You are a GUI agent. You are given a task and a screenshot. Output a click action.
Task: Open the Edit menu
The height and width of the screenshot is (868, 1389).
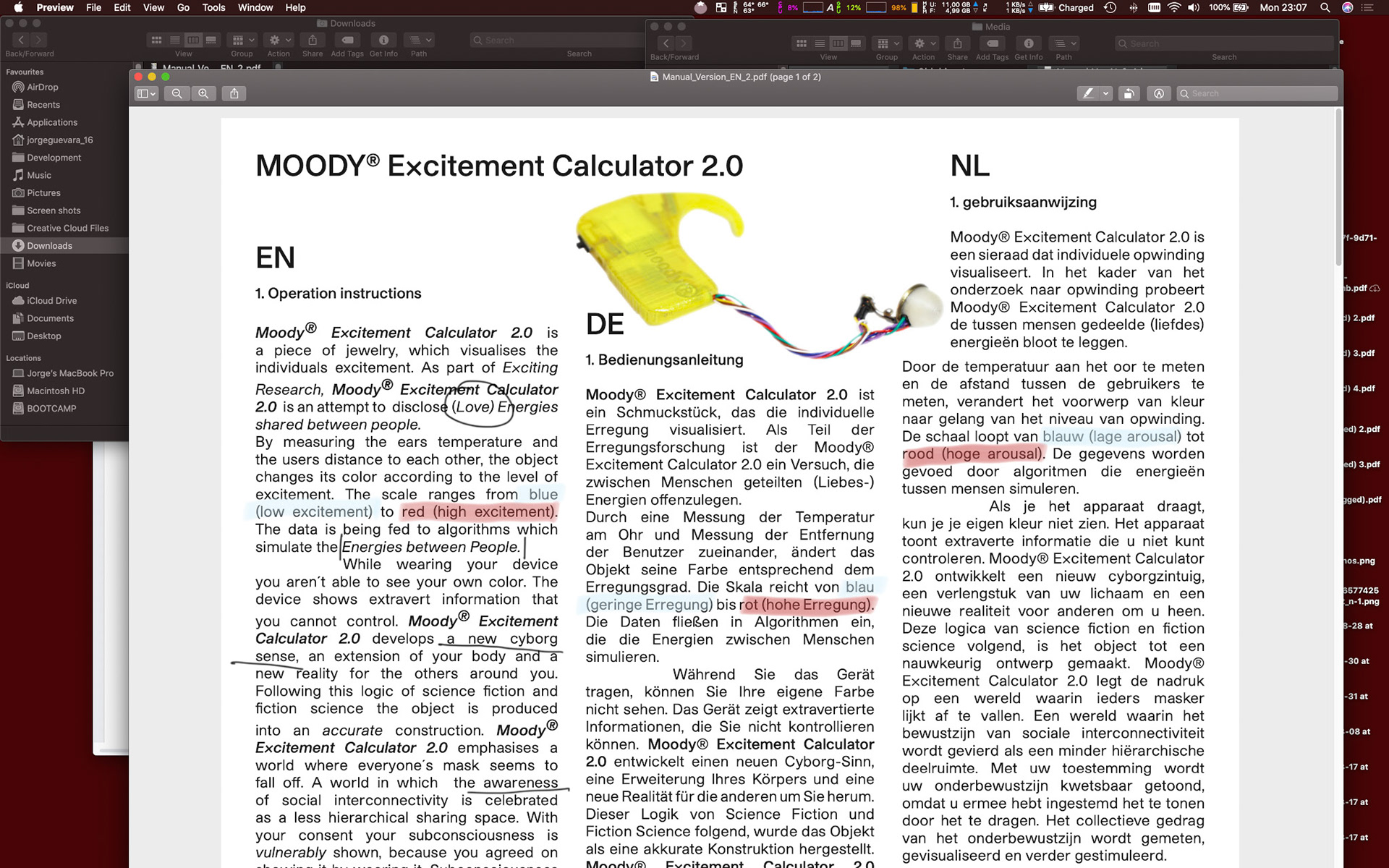122,7
